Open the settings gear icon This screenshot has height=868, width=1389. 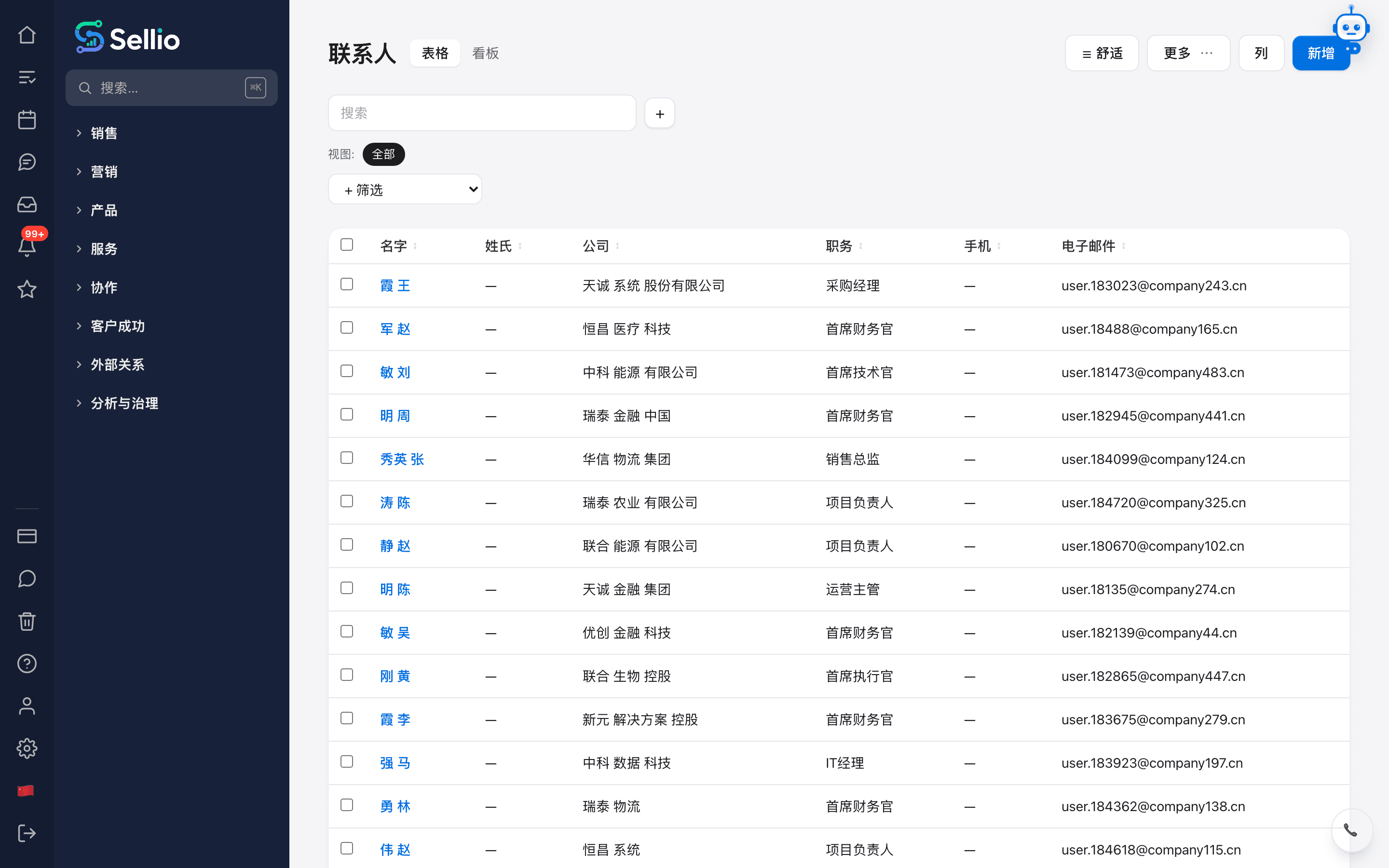(x=27, y=748)
